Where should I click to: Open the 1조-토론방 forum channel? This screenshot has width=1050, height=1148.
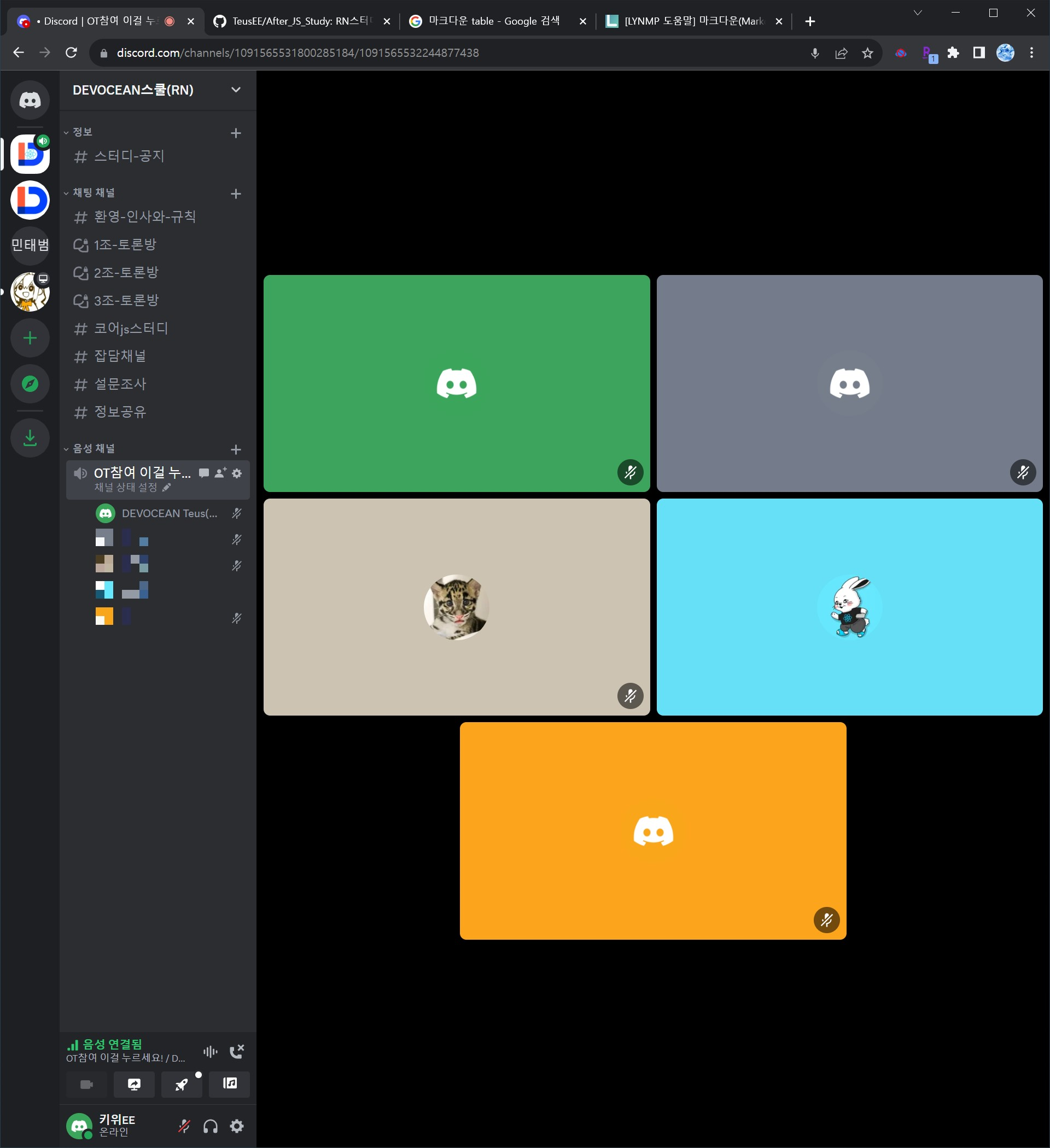[158, 245]
